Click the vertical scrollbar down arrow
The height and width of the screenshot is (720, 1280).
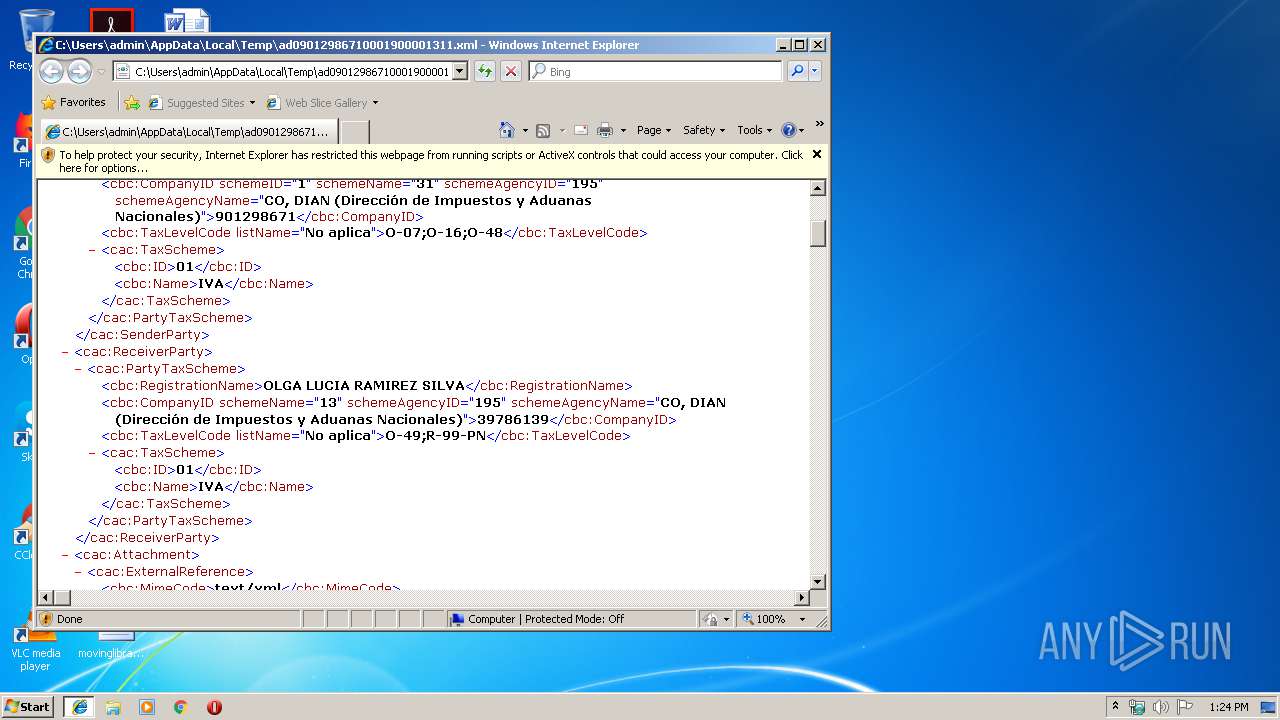(x=817, y=581)
